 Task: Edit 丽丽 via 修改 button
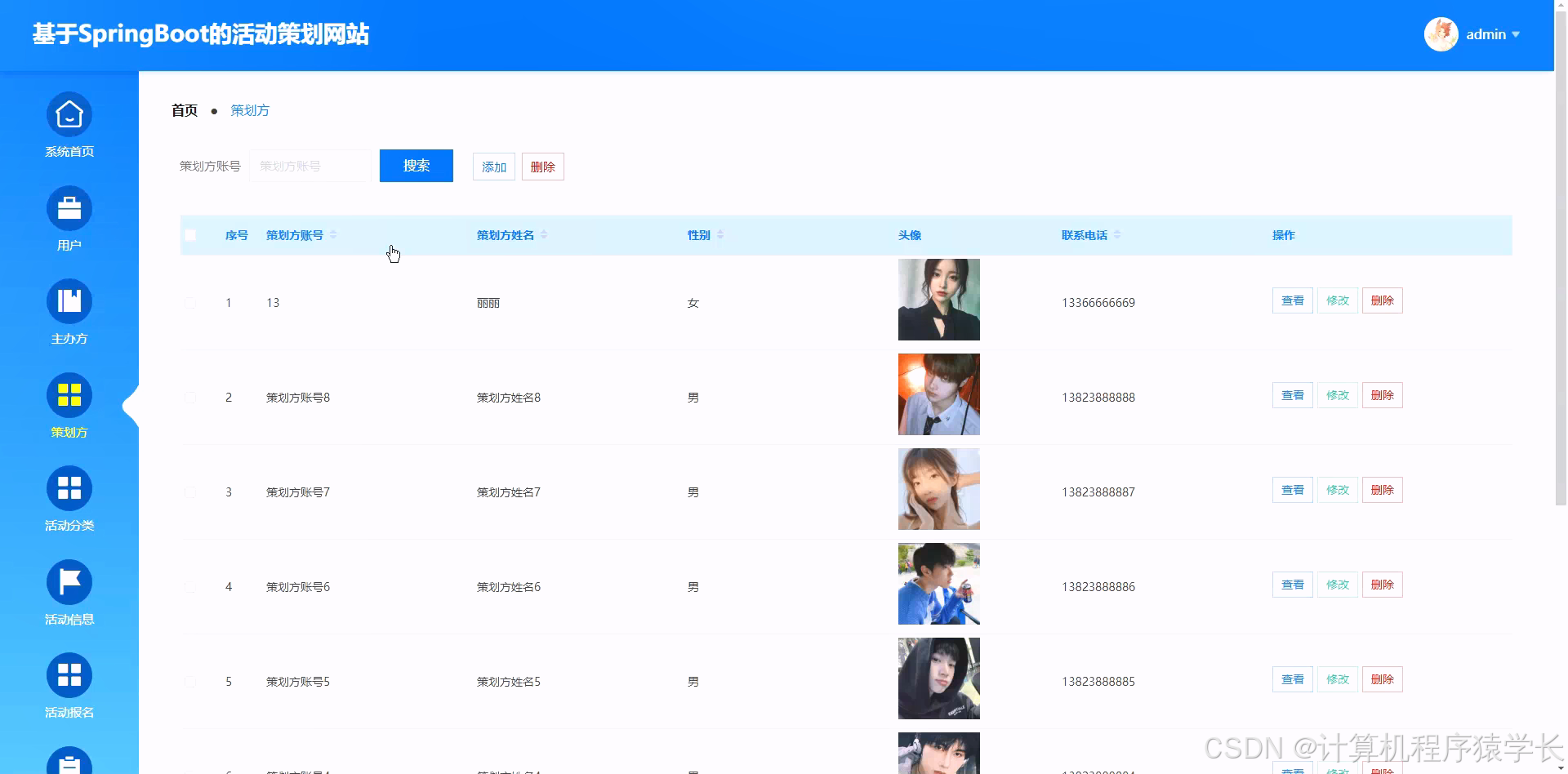[x=1338, y=300]
